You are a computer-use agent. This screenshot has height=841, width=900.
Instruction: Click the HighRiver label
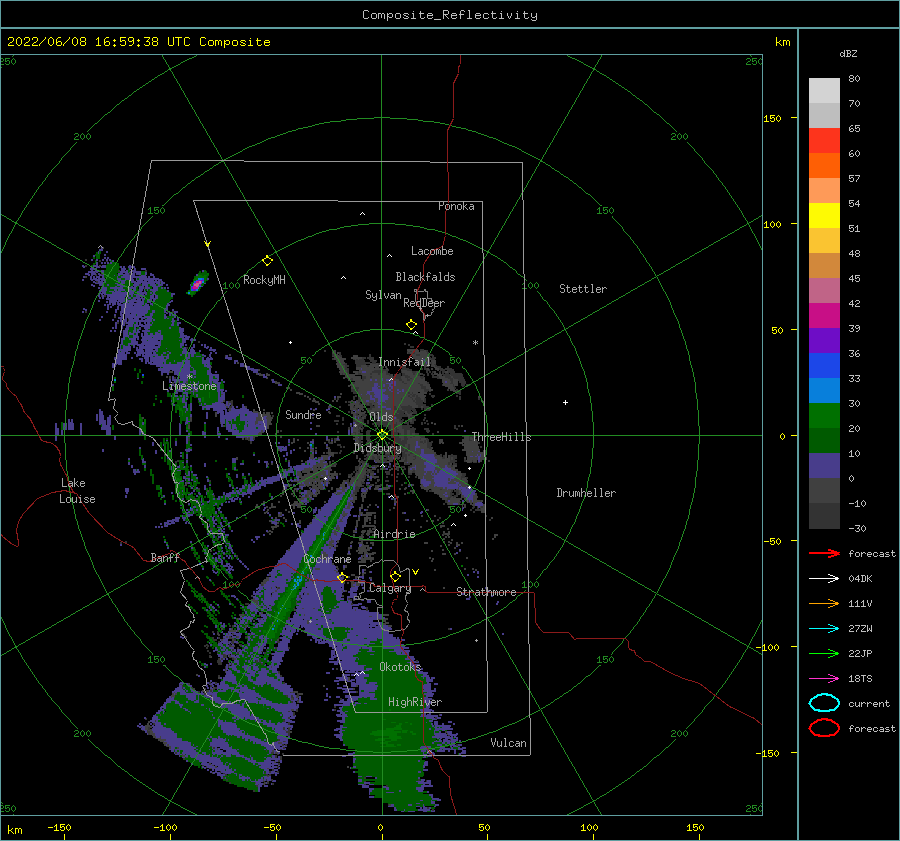(415, 702)
